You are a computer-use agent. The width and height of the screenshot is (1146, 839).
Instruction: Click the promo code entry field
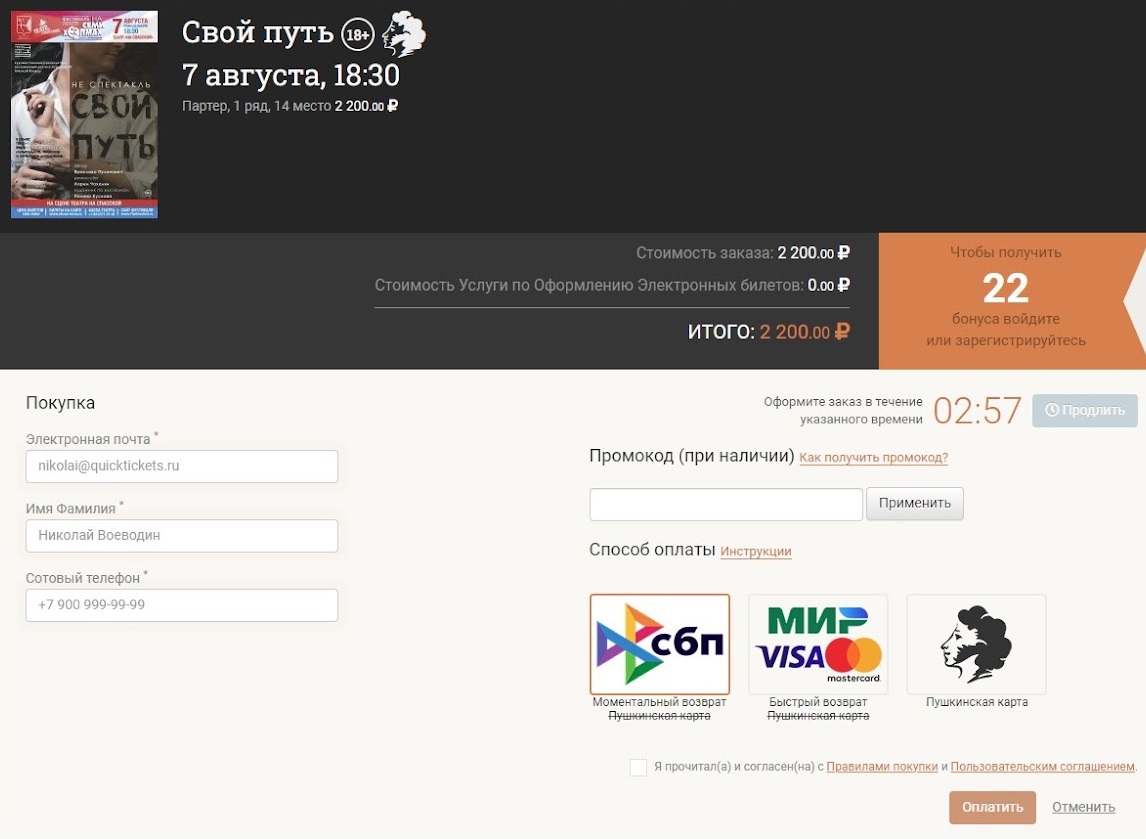726,504
